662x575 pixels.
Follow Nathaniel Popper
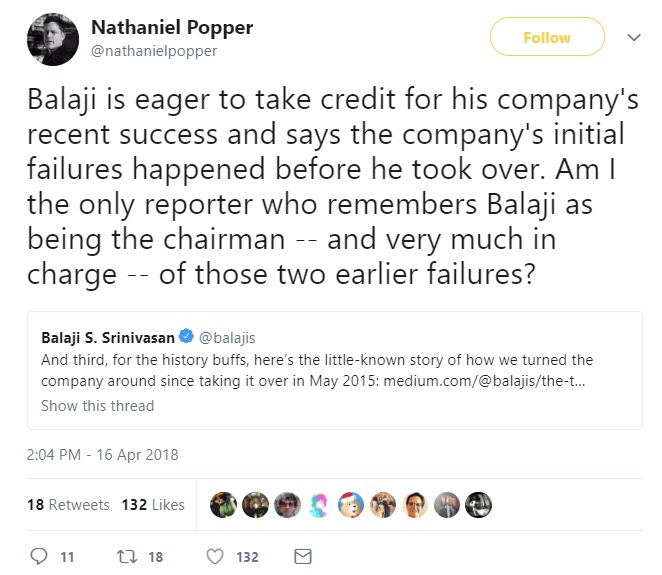tap(547, 37)
